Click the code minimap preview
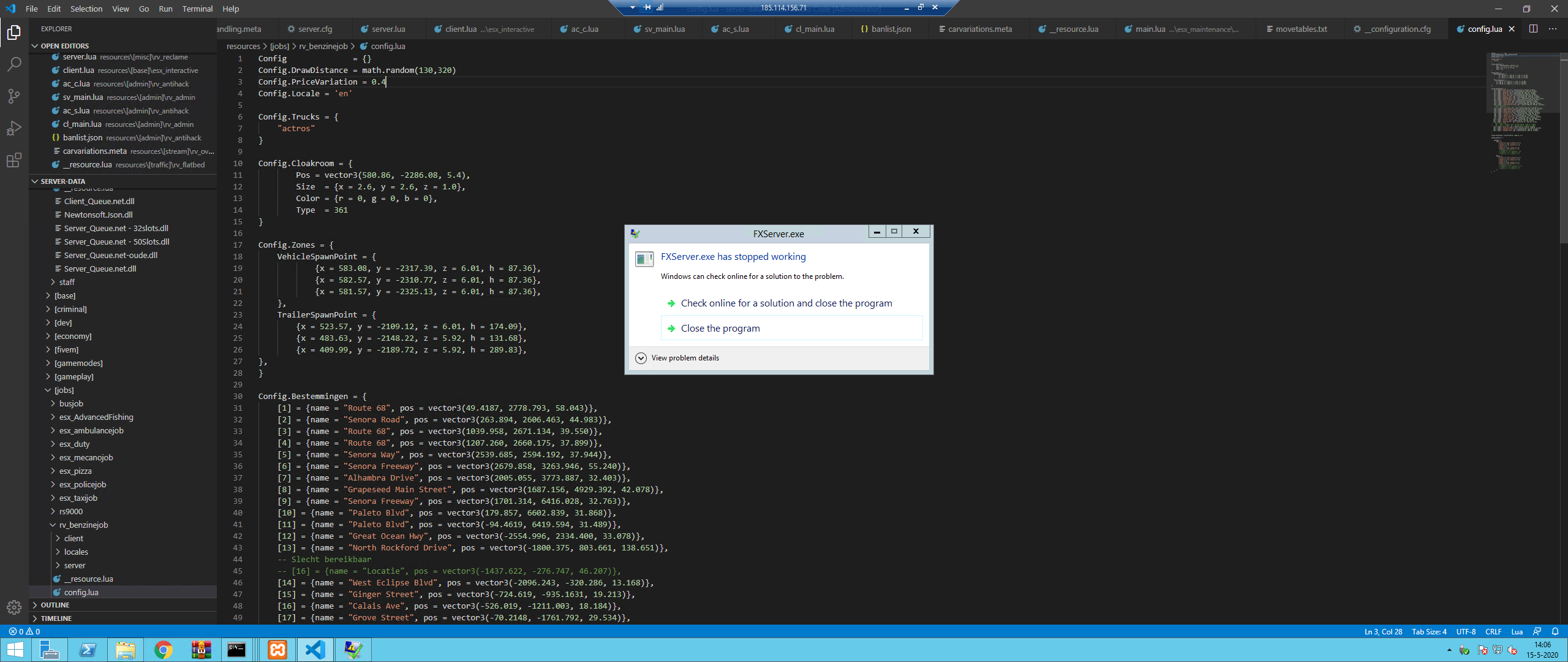The width and height of the screenshot is (1568, 662). pyautogui.click(x=1518, y=110)
